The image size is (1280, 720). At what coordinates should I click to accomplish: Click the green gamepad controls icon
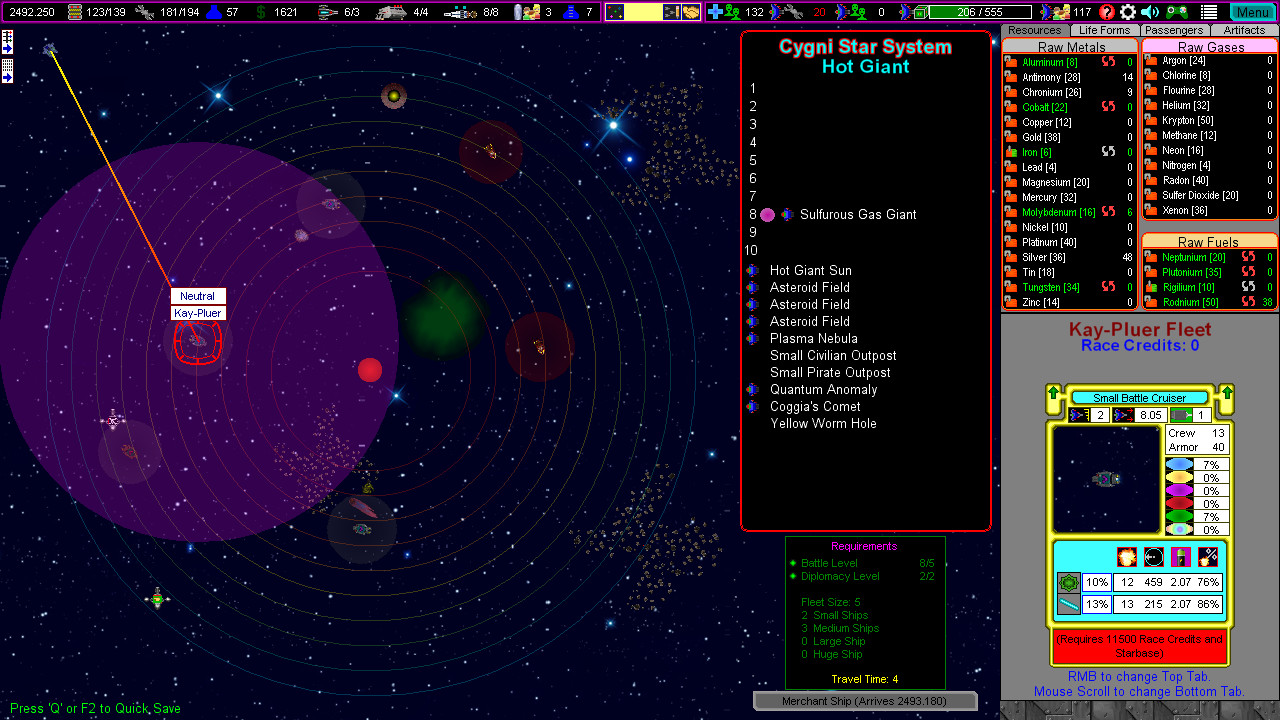coord(1177,12)
